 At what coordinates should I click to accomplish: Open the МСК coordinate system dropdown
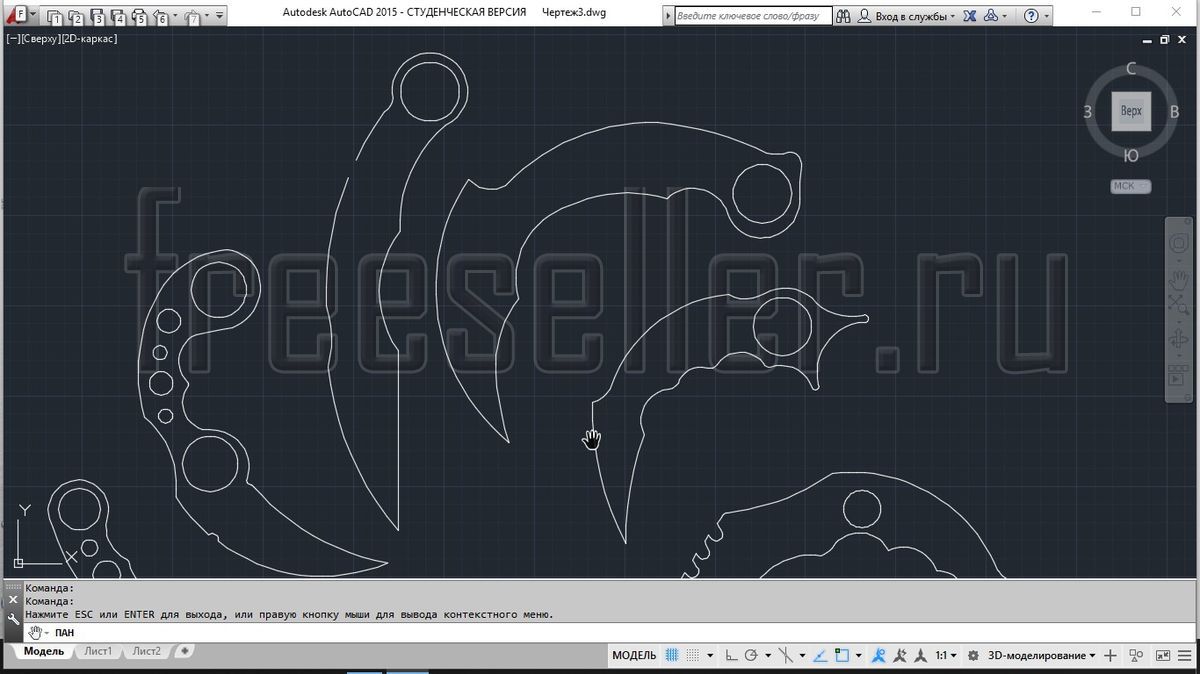coord(1131,186)
